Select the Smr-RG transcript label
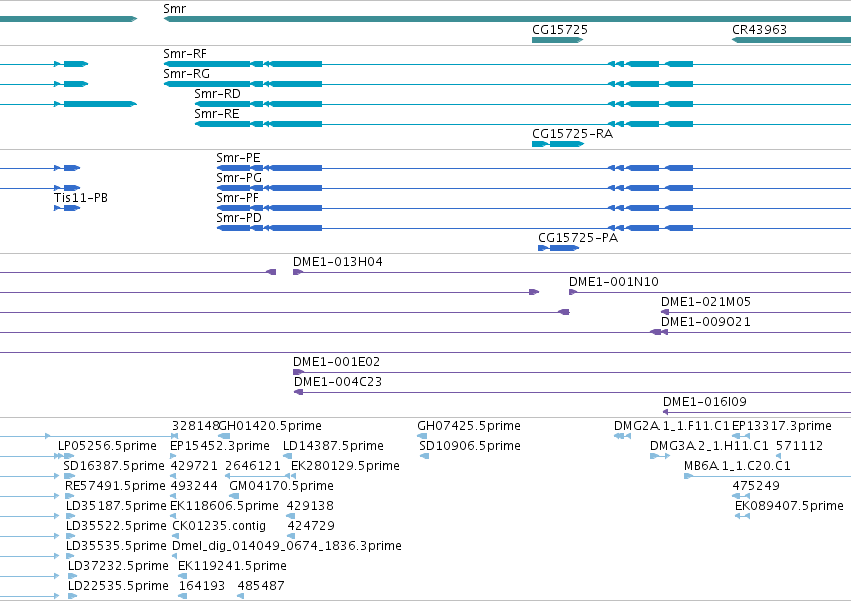The width and height of the screenshot is (851, 601). (186, 74)
